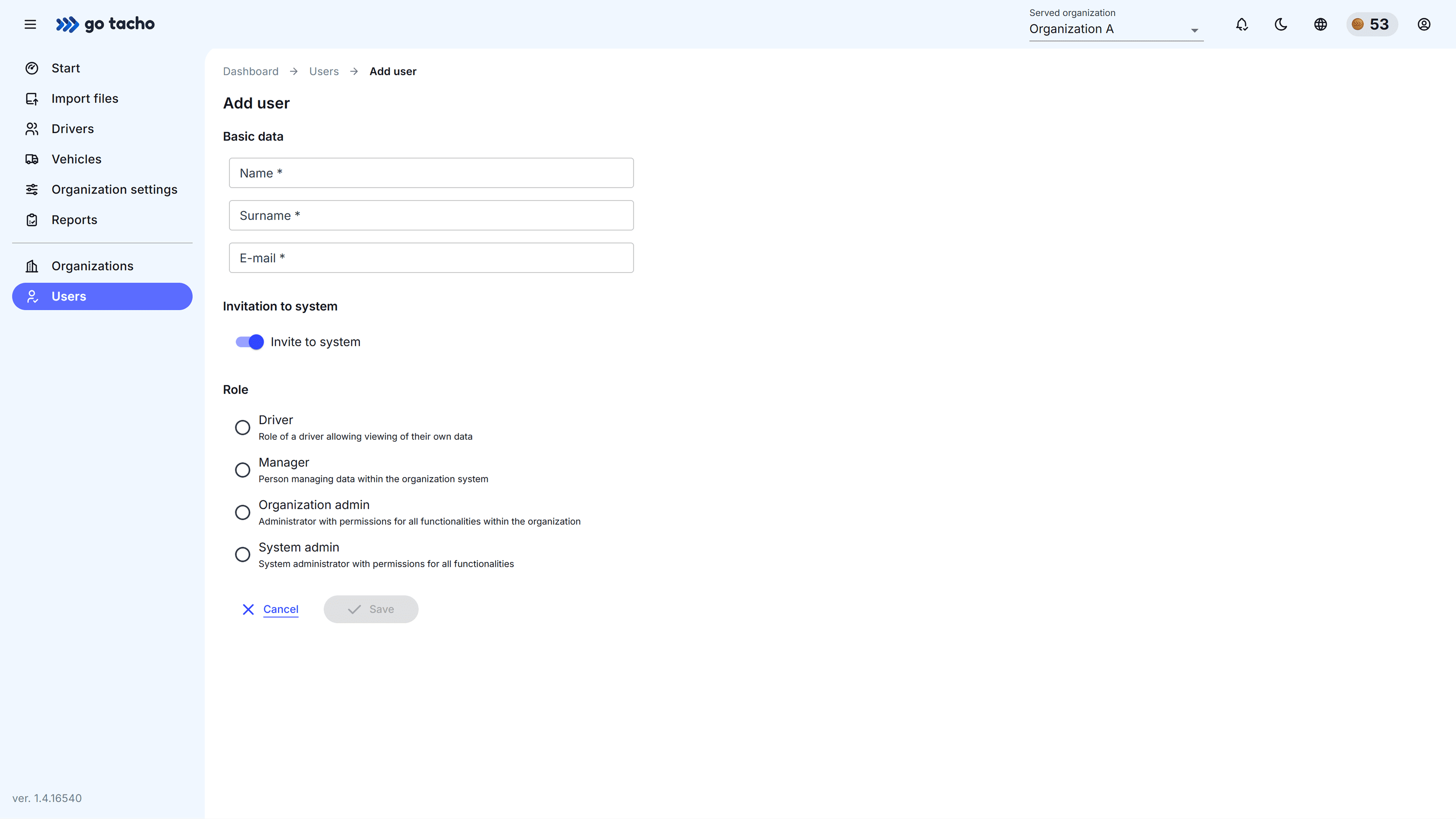Open the hamburger navigation menu
The width and height of the screenshot is (1456, 819).
30,24
